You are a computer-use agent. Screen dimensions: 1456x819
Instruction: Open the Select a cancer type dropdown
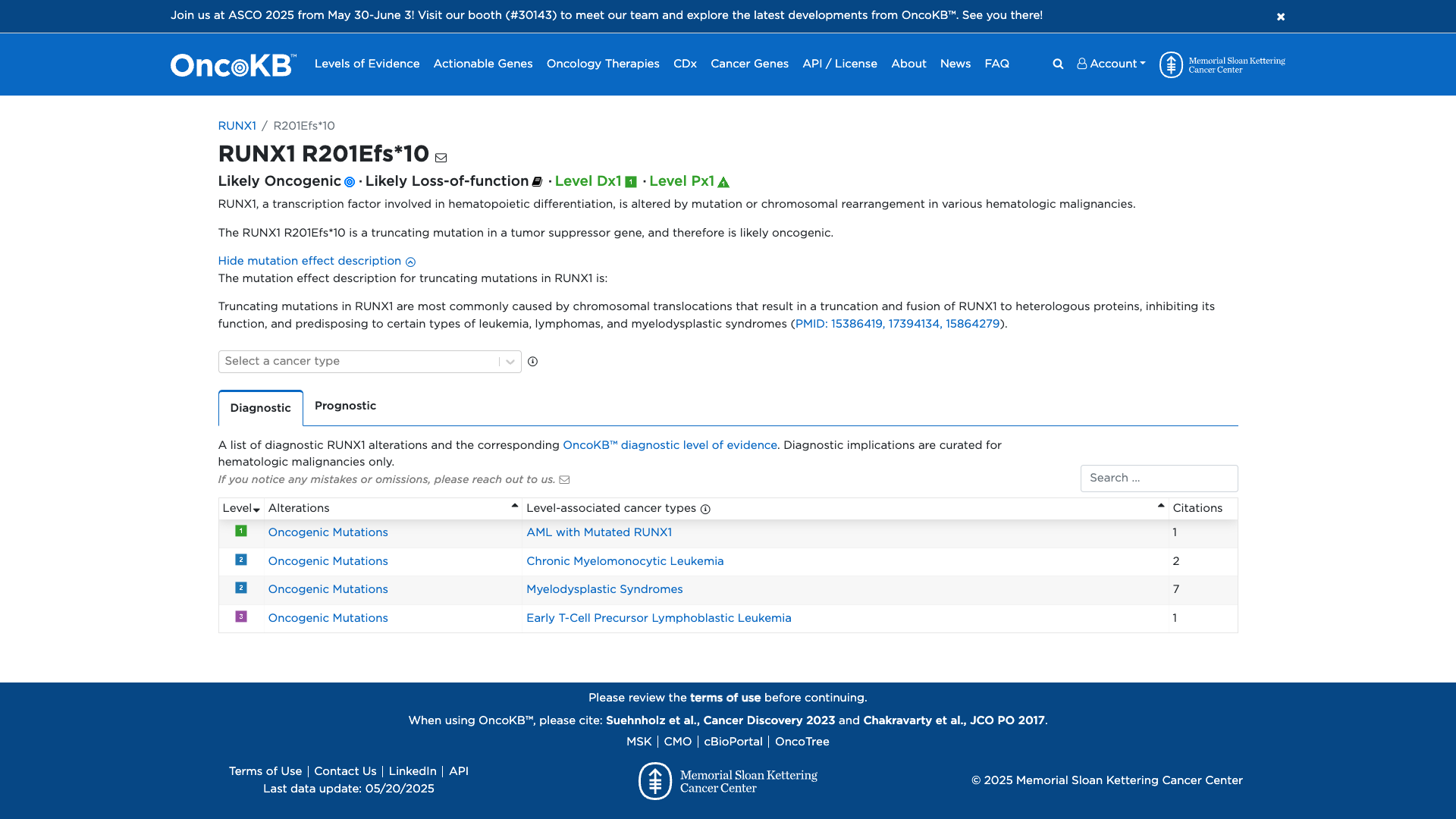[369, 362]
